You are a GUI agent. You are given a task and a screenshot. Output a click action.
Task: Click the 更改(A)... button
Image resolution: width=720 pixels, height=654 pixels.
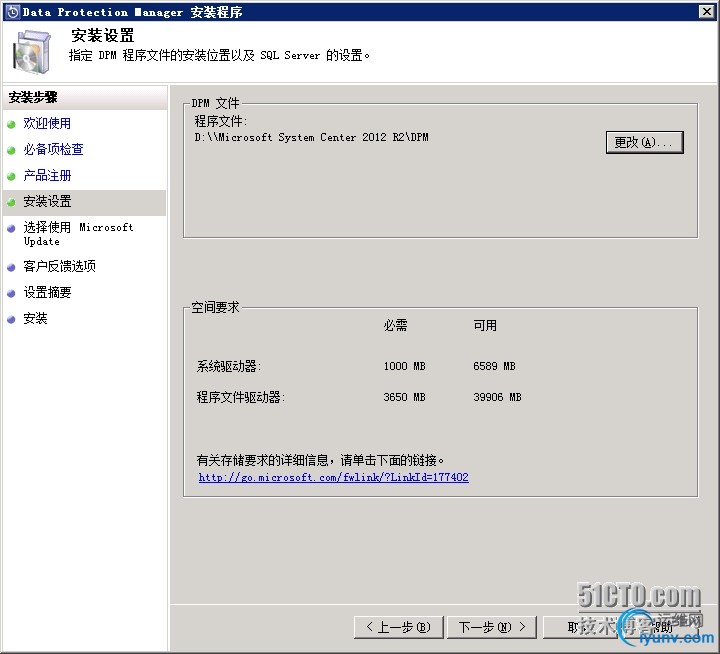(645, 142)
